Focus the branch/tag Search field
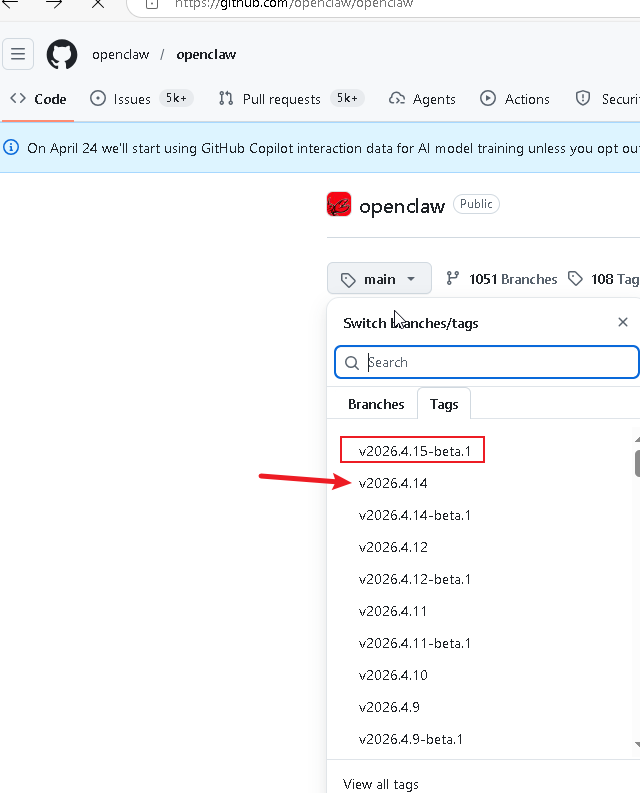The width and height of the screenshot is (640, 793). 487,362
